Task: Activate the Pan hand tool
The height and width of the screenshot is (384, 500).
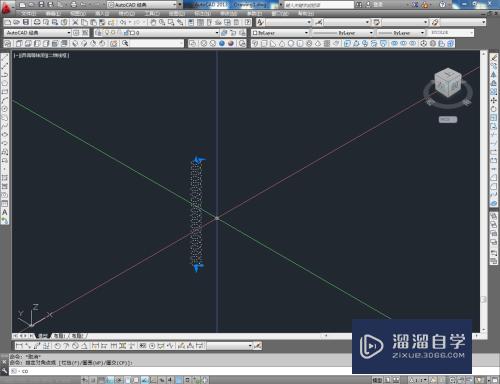Action: 153,22
